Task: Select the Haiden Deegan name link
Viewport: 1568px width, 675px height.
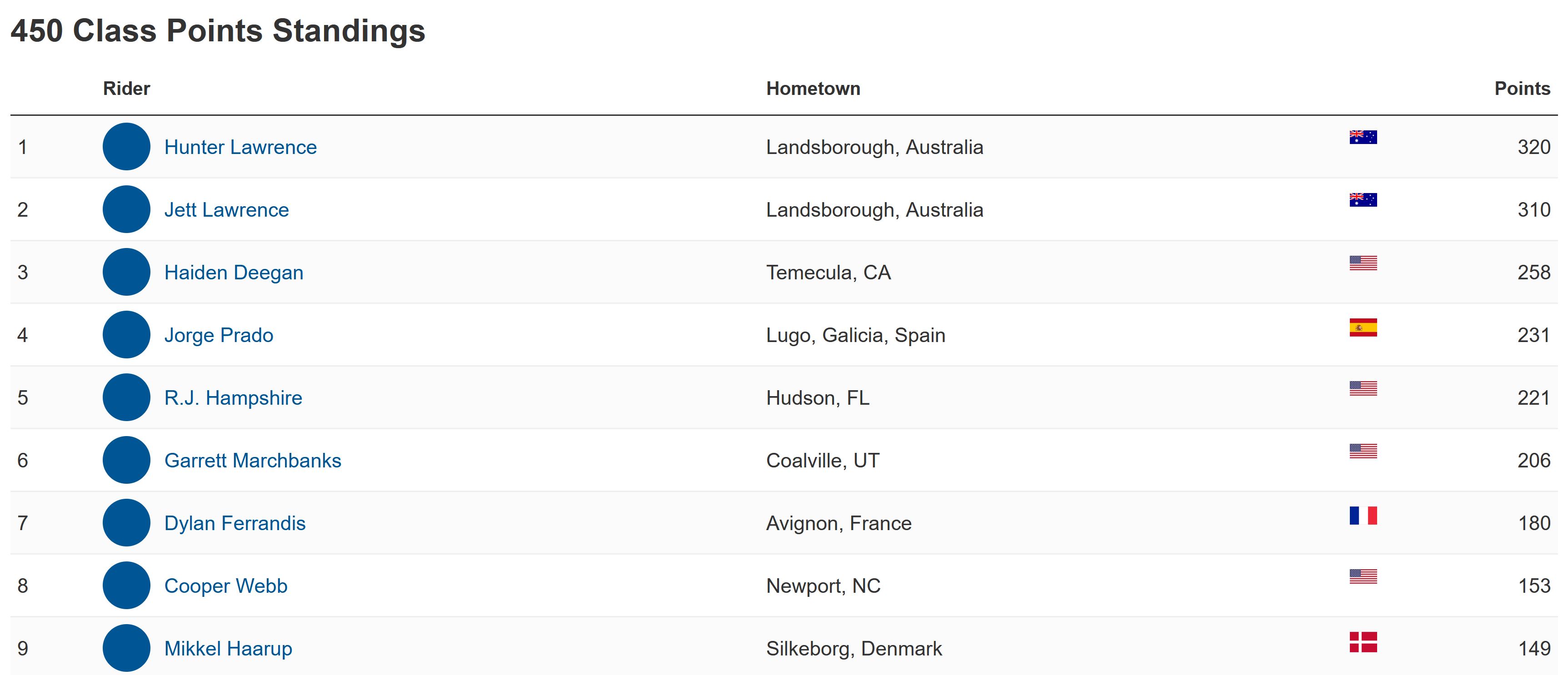Action: tap(234, 273)
